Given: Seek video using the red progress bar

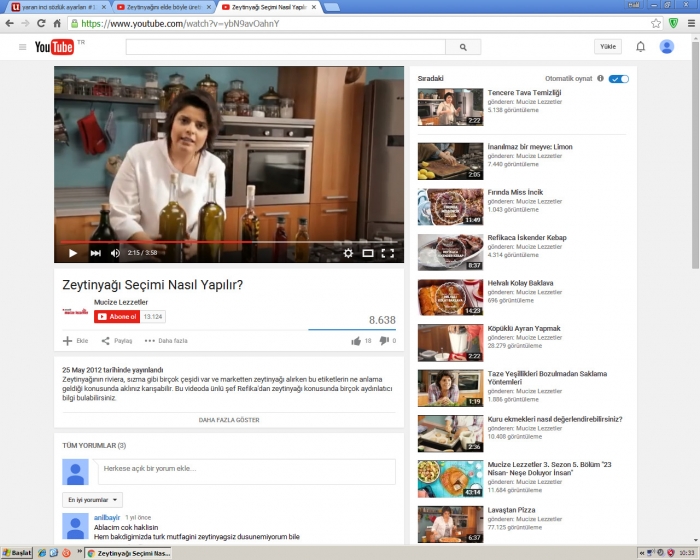Looking at the screenshot, I should tap(229, 242).
